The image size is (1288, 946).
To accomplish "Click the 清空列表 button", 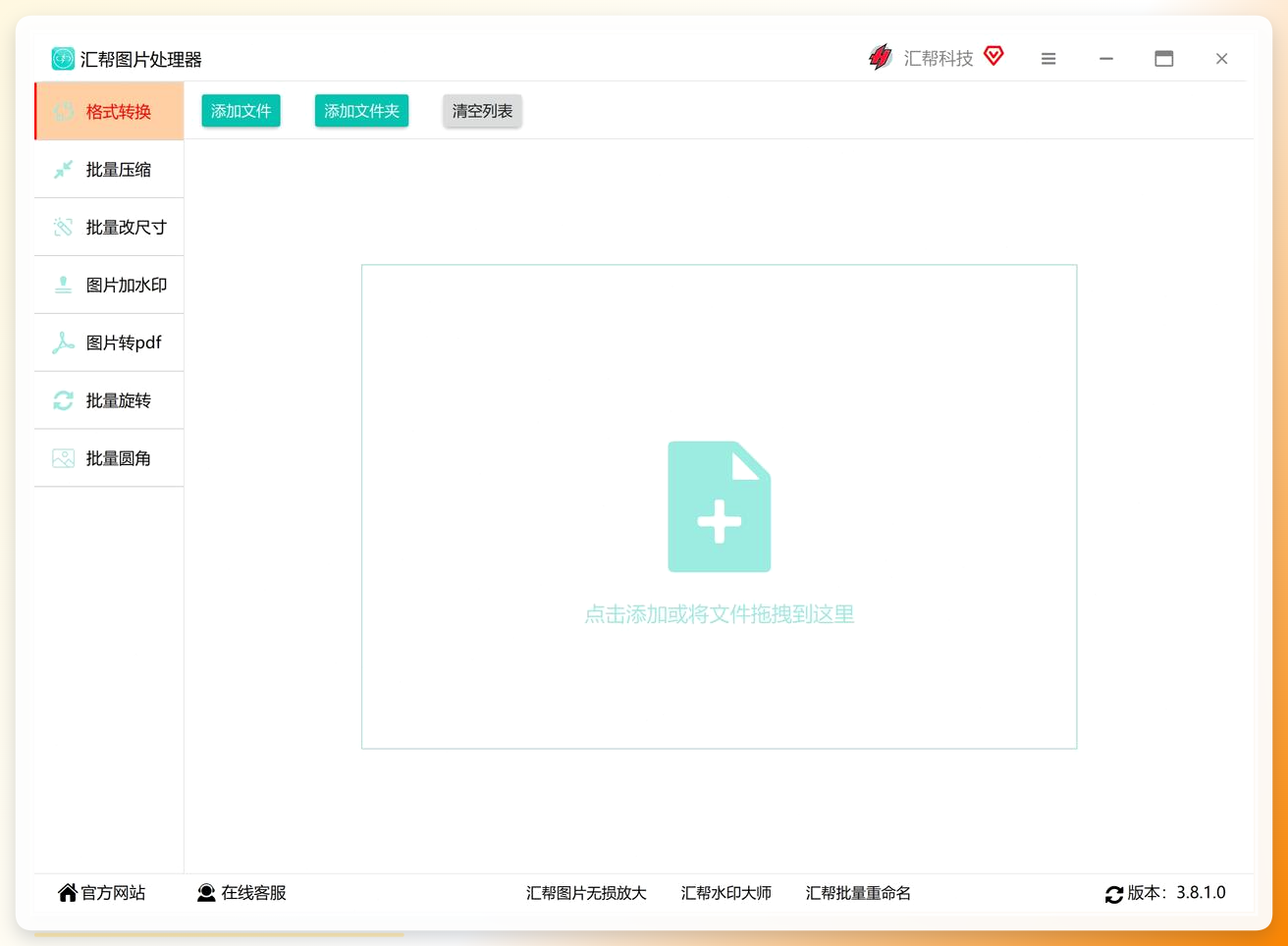I will click(x=482, y=111).
